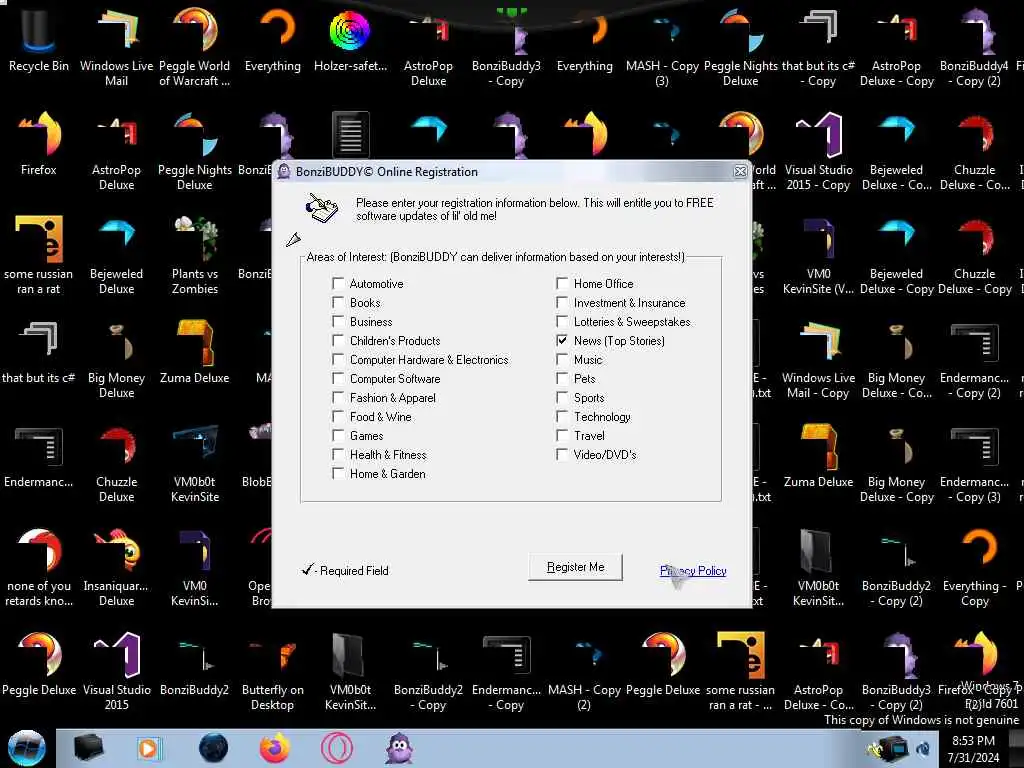Check the Books interest box
This screenshot has height=768, width=1024.
point(338,302)
